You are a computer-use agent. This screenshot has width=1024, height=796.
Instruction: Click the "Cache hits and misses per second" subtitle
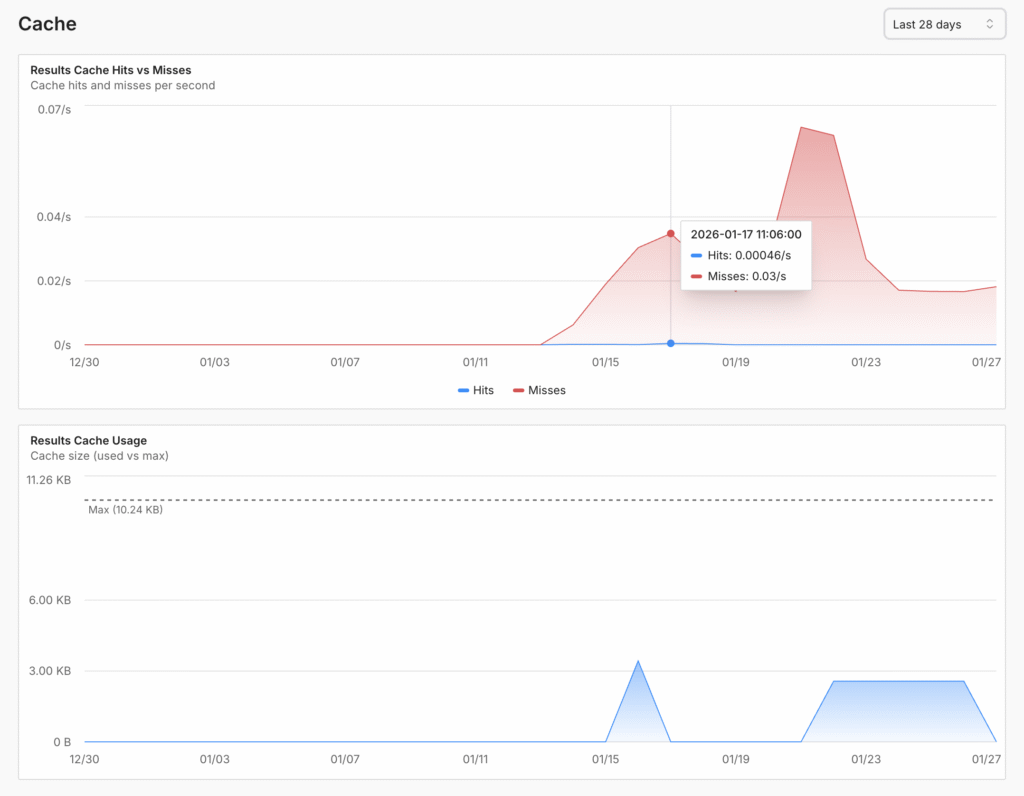[x=122, y=86]
